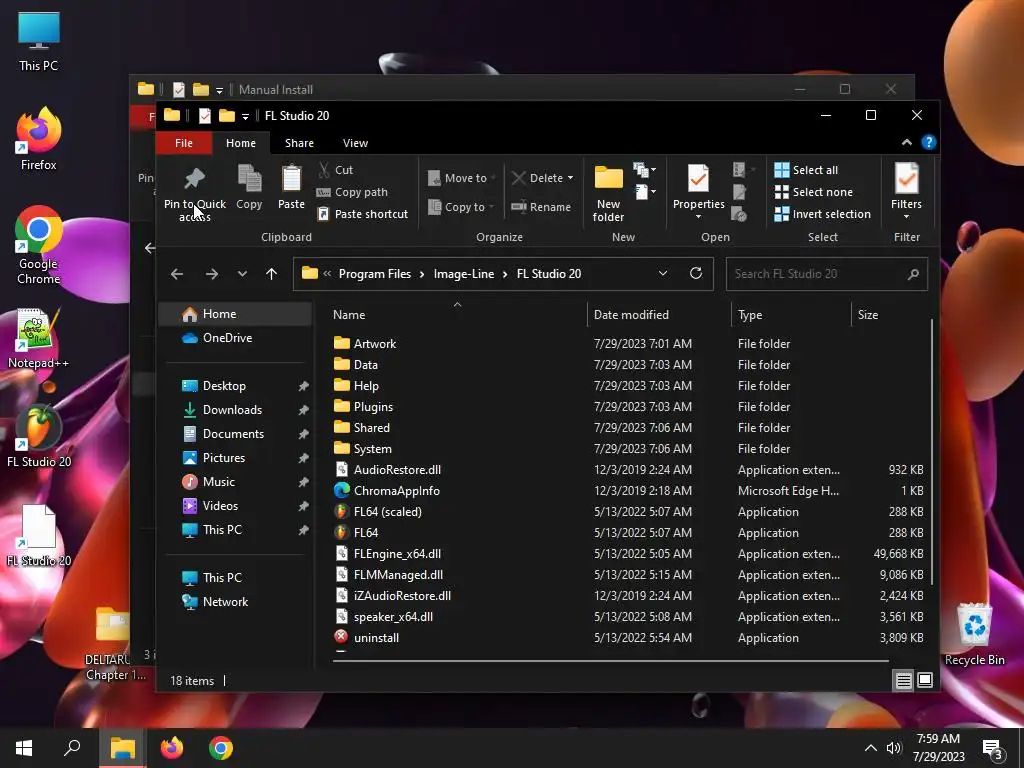Click Program Files in the breadcrumb
This screenshot has height=768, width=1024.
[375, 274]
